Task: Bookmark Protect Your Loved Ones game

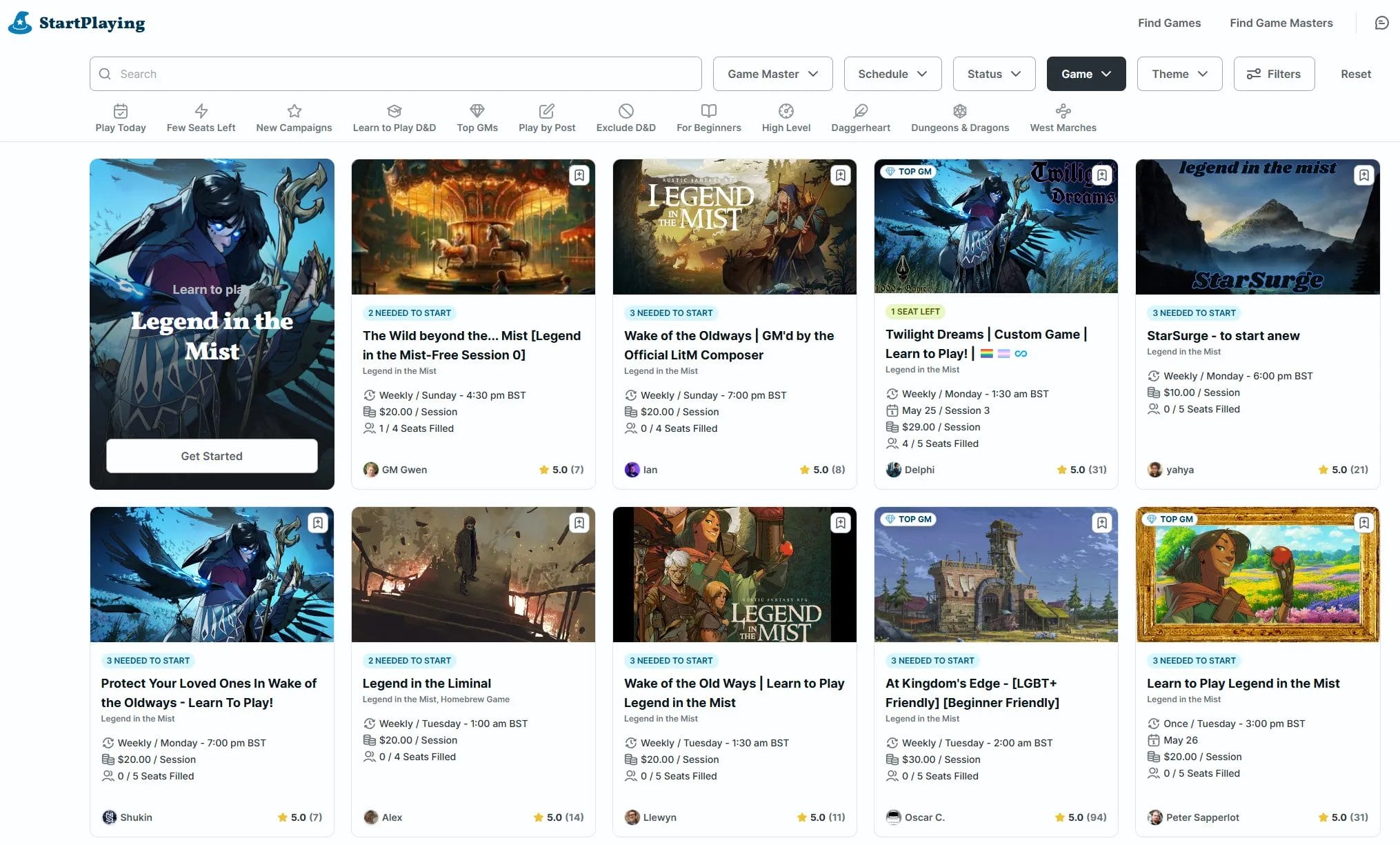Action: tap(318, 523)
